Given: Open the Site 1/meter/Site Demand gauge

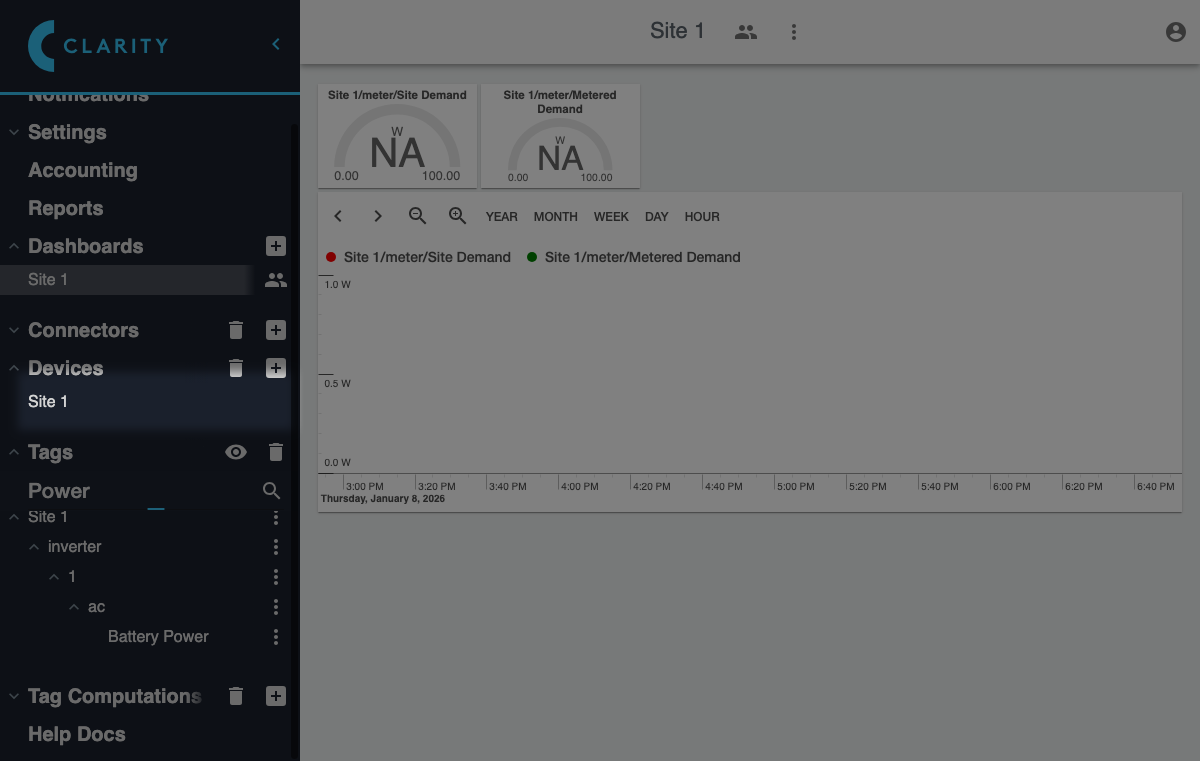Looking at the screenshot, I should click(x=397, y=136).
